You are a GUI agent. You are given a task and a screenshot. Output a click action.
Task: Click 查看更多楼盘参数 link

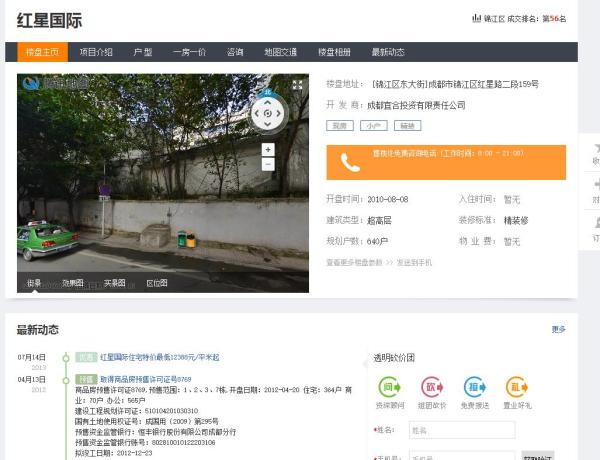tap(355, 262)
